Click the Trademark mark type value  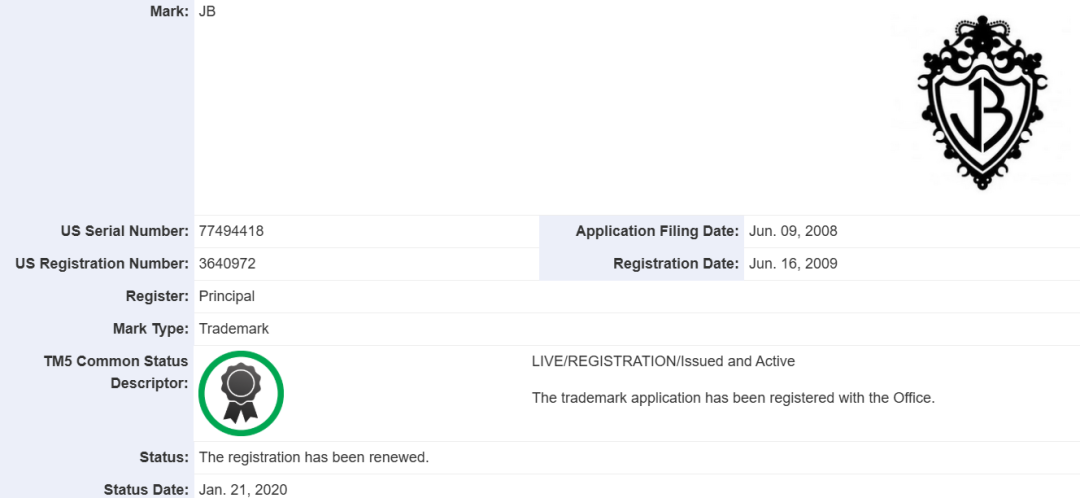coord(234,328)
